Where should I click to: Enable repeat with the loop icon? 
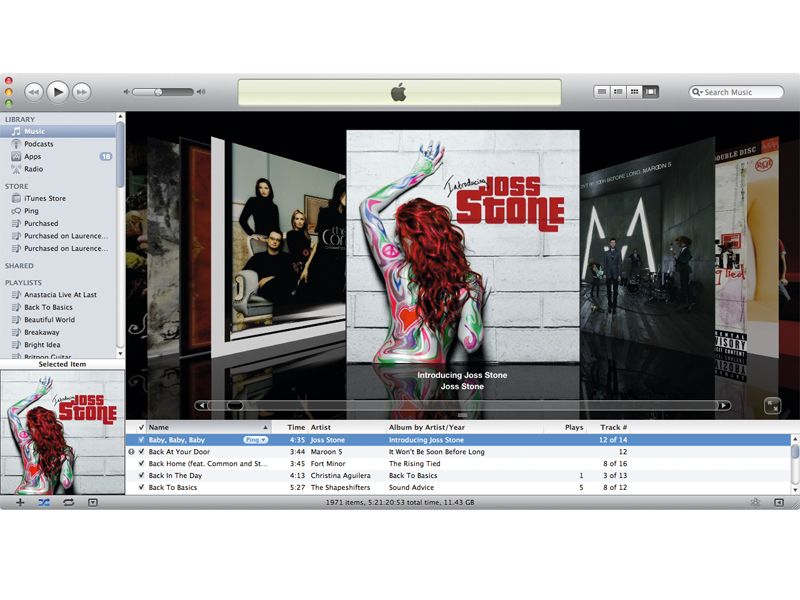pos(68,503)
